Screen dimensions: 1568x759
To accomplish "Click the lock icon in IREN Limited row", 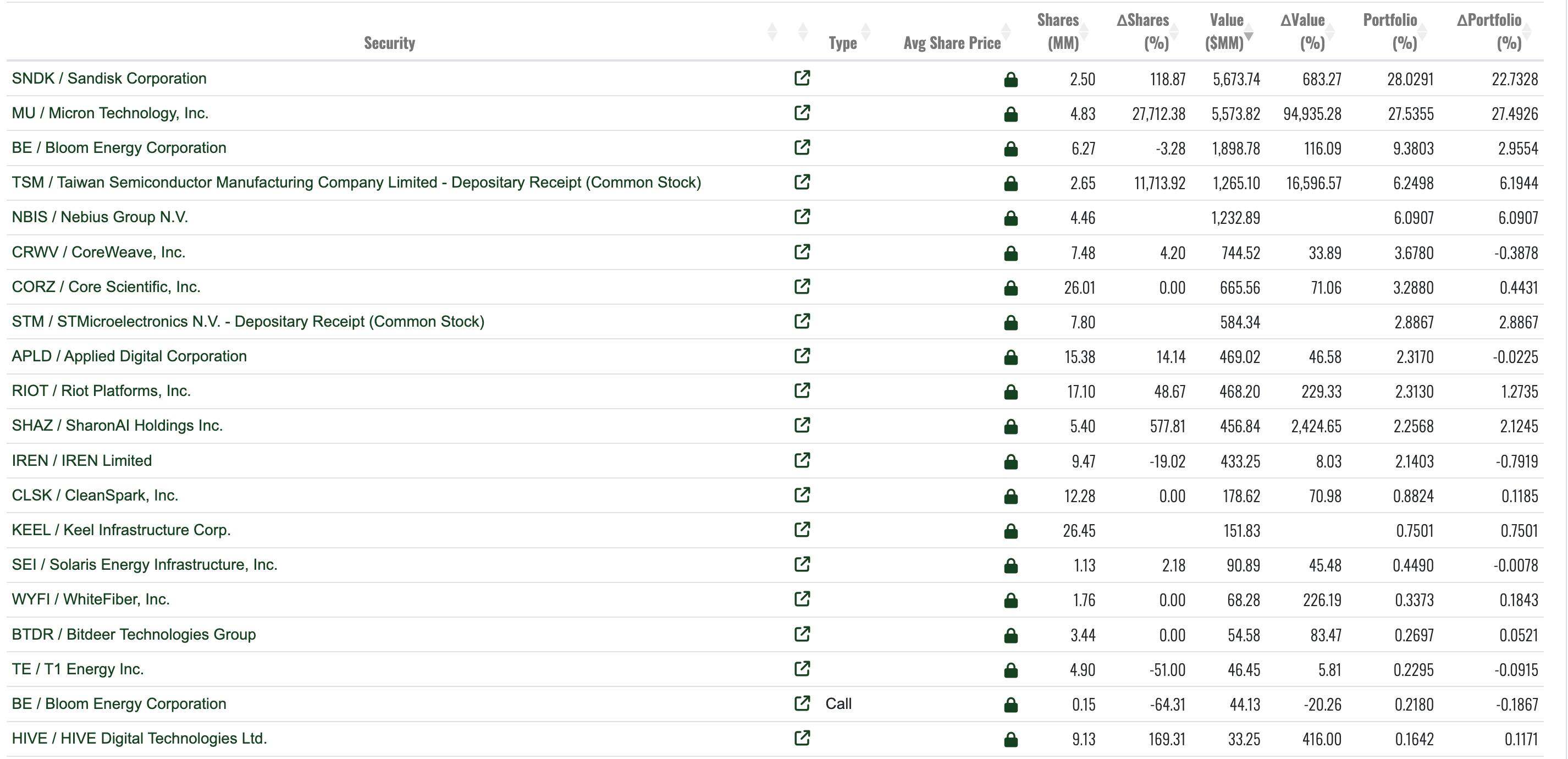I will point(1011,463).
